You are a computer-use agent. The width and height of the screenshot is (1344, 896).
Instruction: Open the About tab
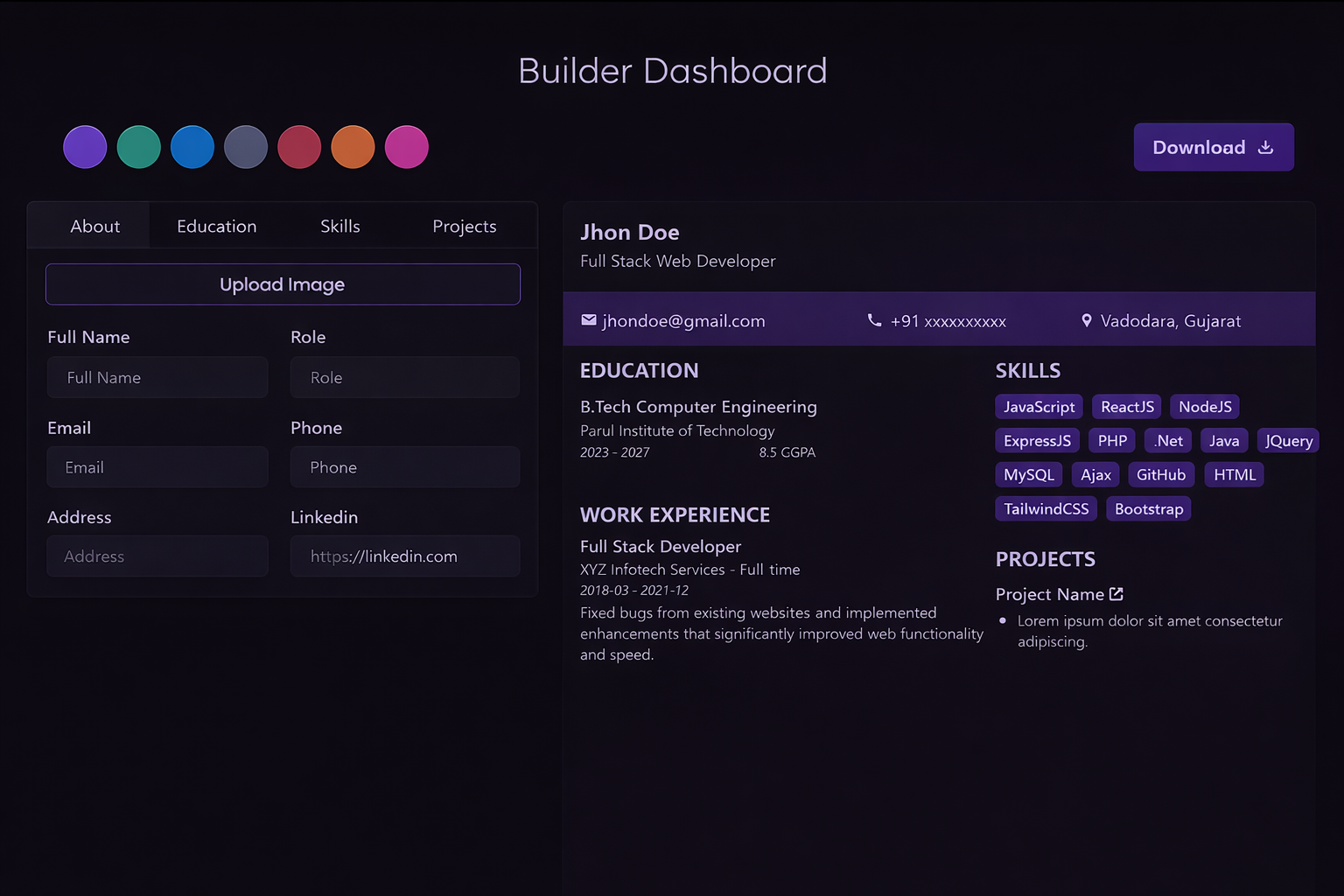tap(94, 227)
